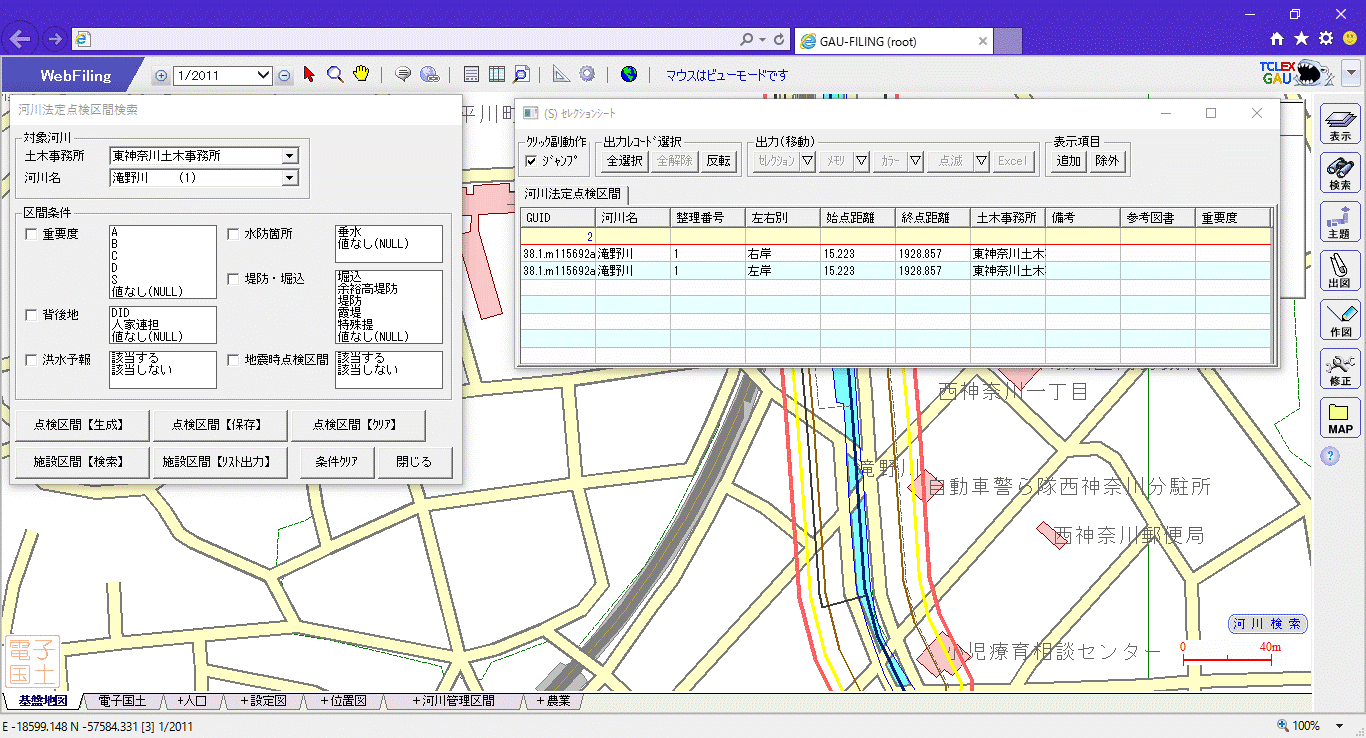Open the 検索 binoculars search panel
Viewport: 1366px width, 738px height.
point(1340,174)
